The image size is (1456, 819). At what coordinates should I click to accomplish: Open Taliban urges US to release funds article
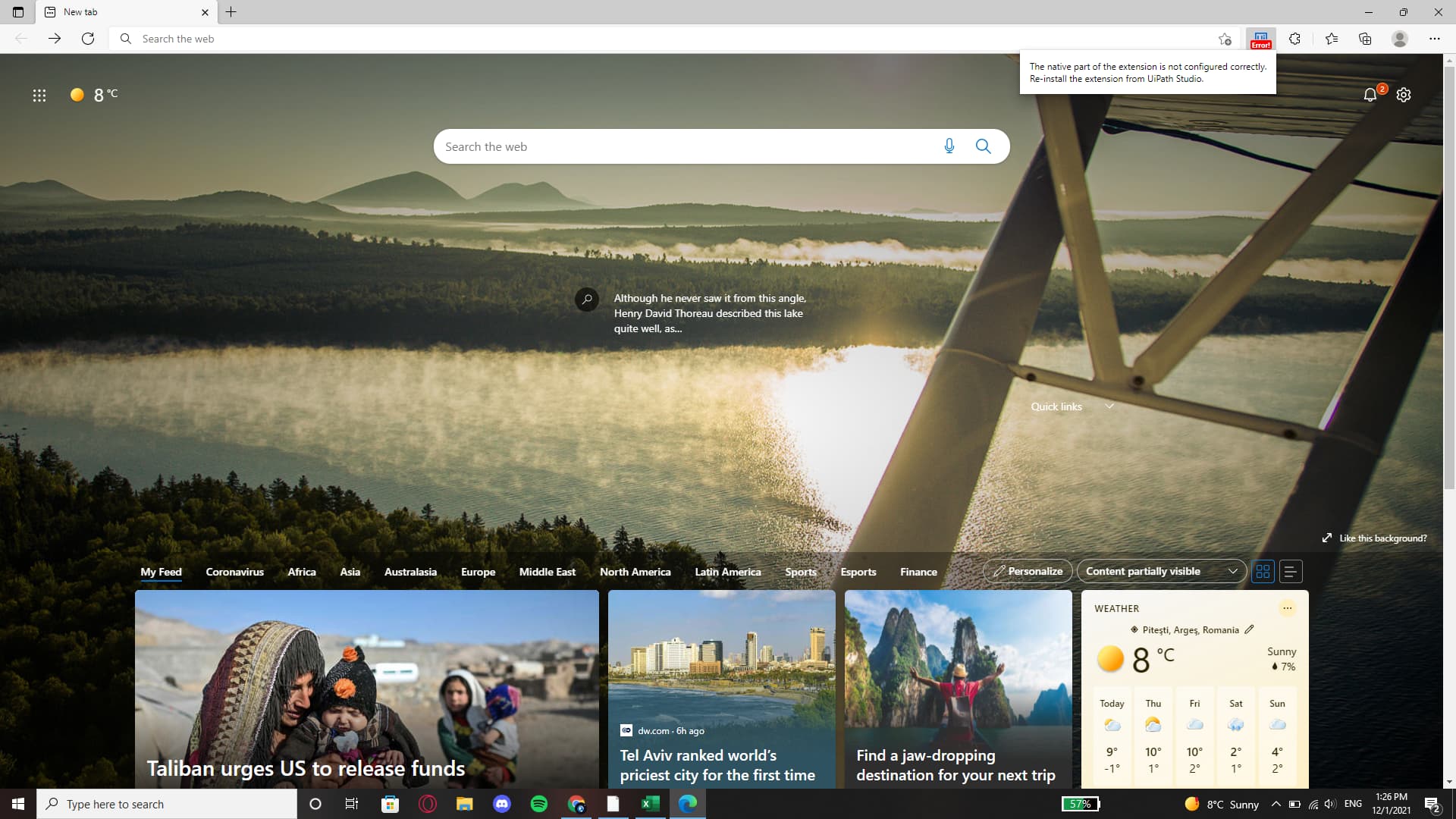tap(367, 689)
